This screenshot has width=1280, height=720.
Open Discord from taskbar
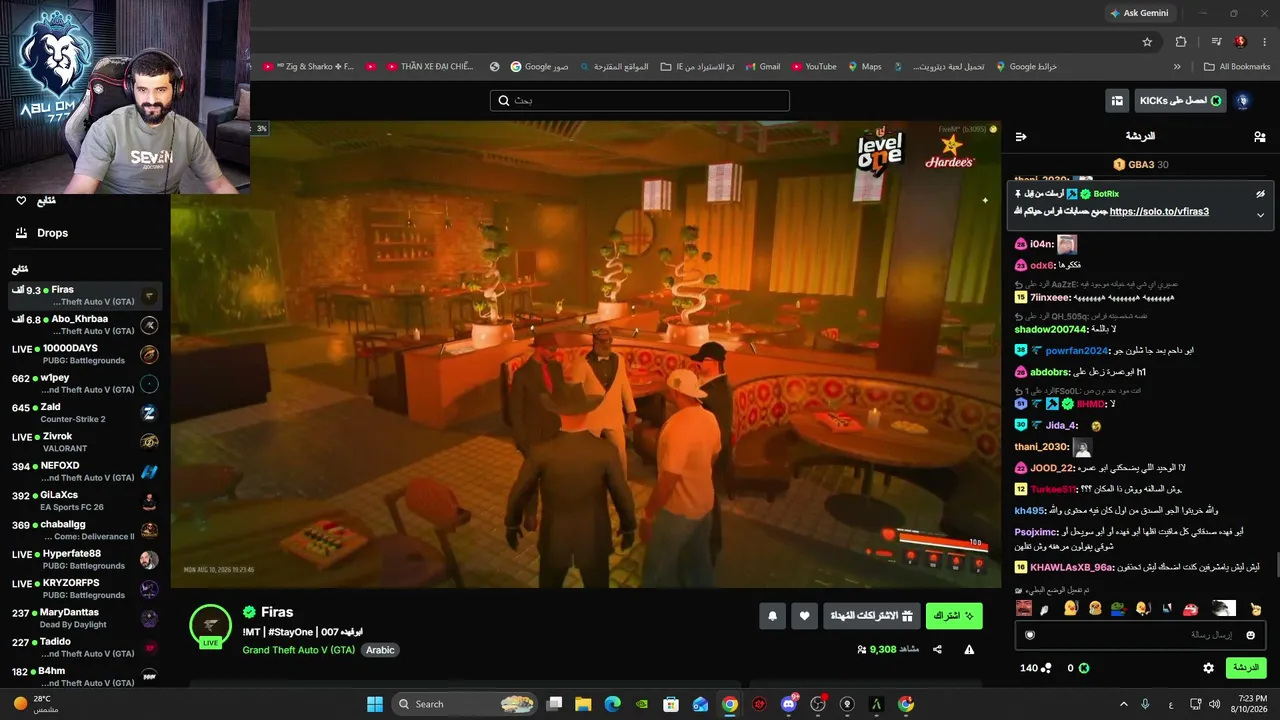click(789, 704)
